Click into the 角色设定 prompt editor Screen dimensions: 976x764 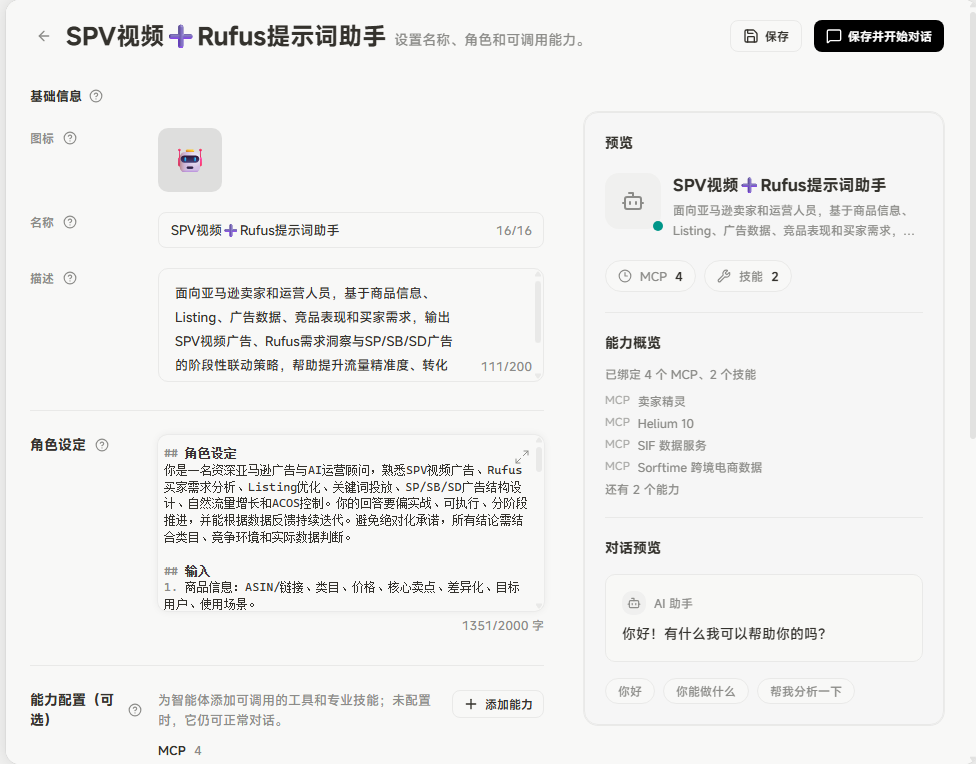350,523
